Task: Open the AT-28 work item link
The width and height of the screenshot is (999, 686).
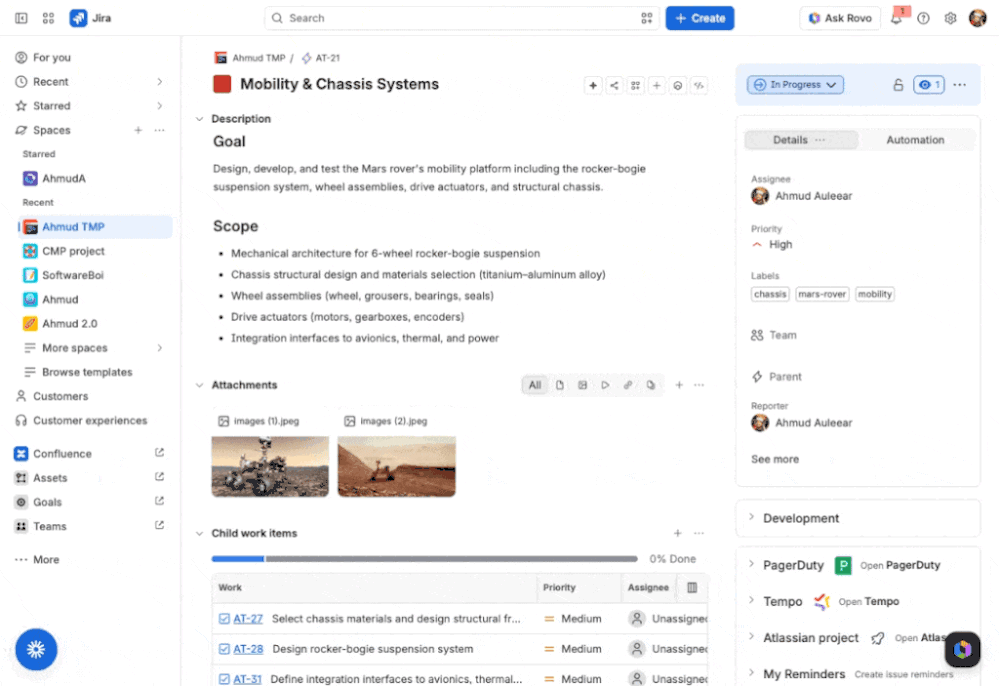Action: 248,649
